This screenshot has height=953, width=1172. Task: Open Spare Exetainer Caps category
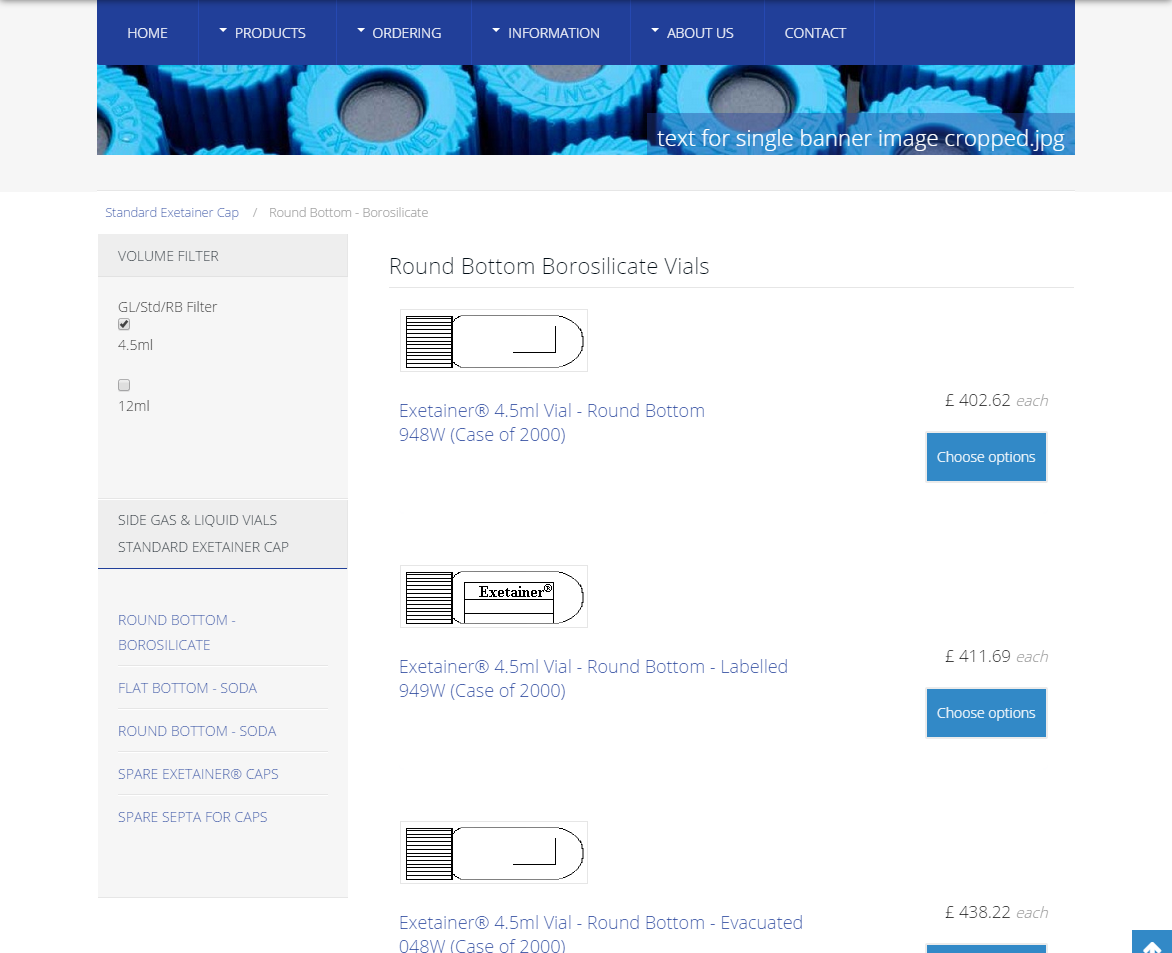(198, 774)
